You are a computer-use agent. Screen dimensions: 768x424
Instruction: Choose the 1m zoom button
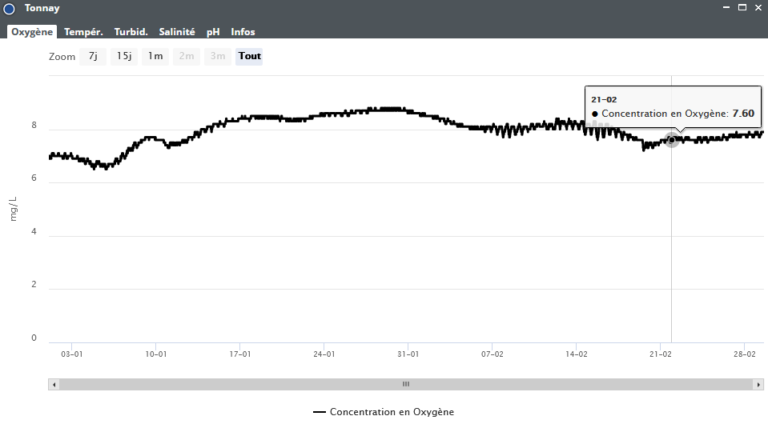pos(155,56)
